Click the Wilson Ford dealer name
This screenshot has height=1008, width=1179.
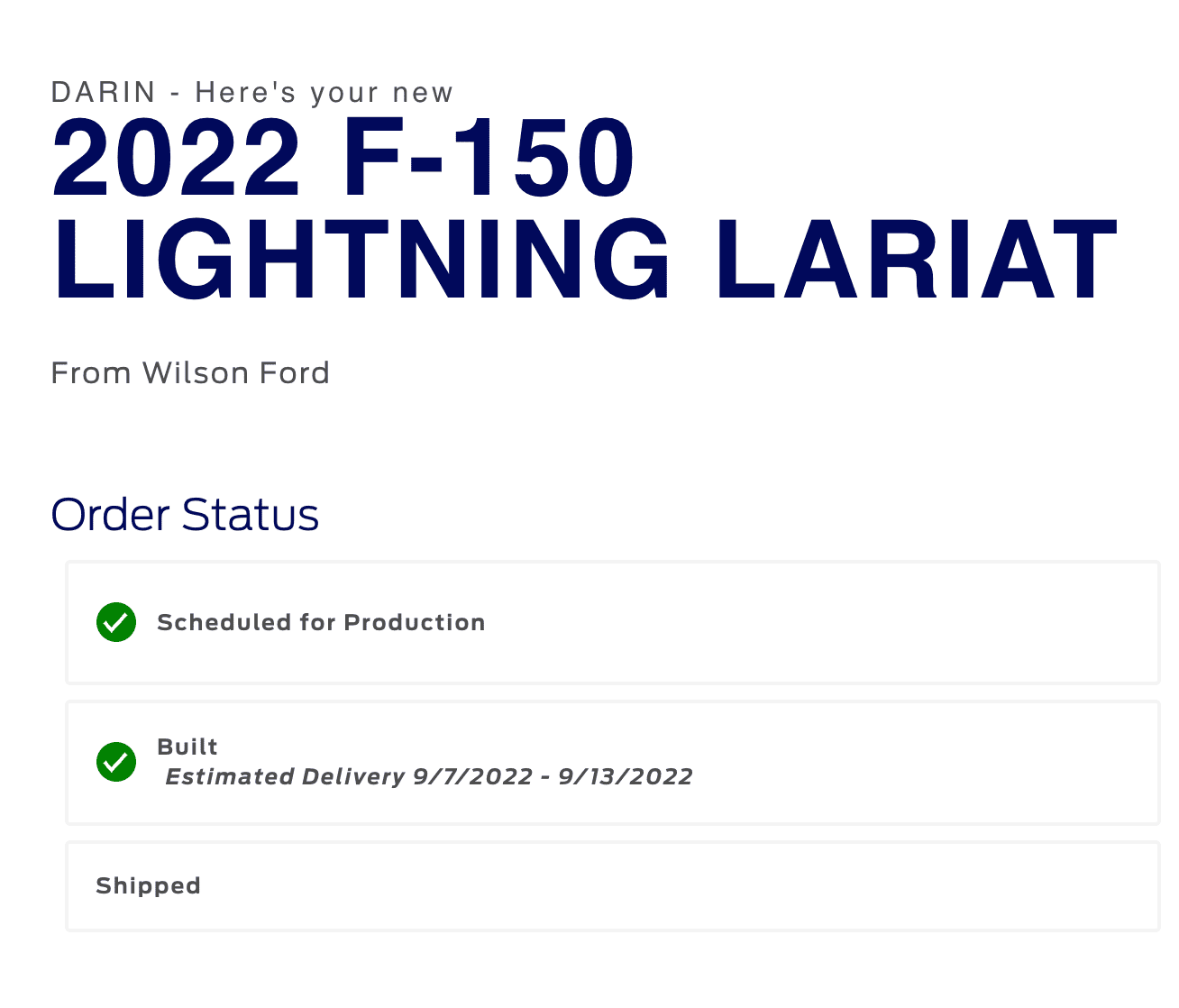[236, 372]
